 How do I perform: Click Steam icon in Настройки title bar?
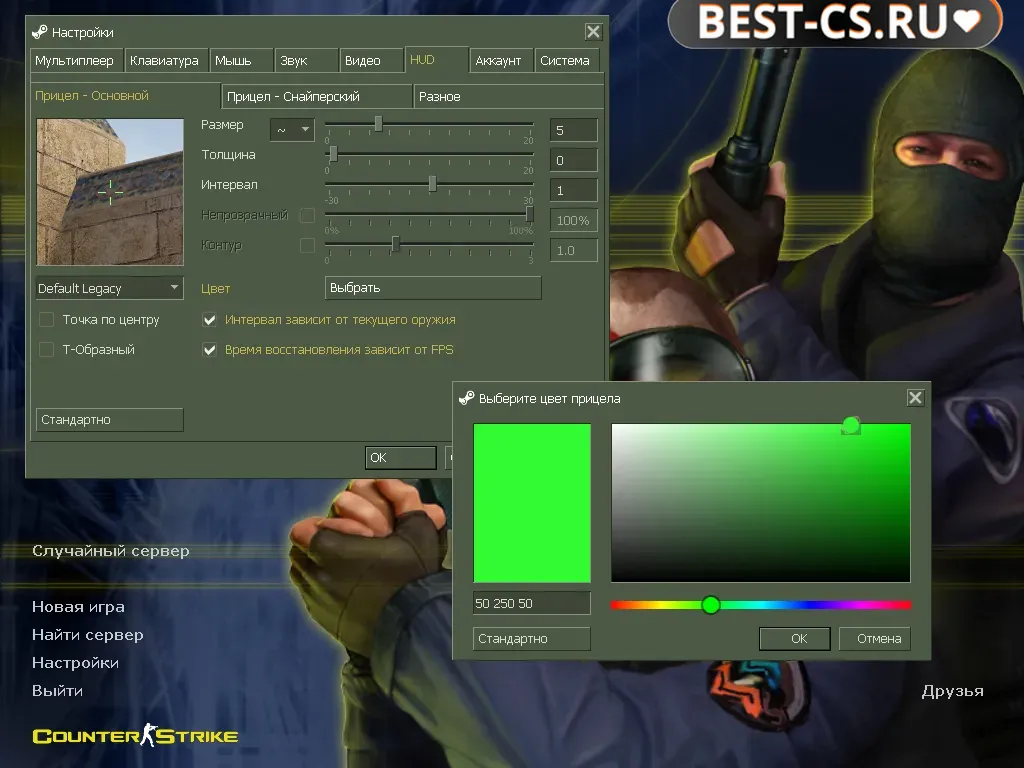tap(40, 32)
